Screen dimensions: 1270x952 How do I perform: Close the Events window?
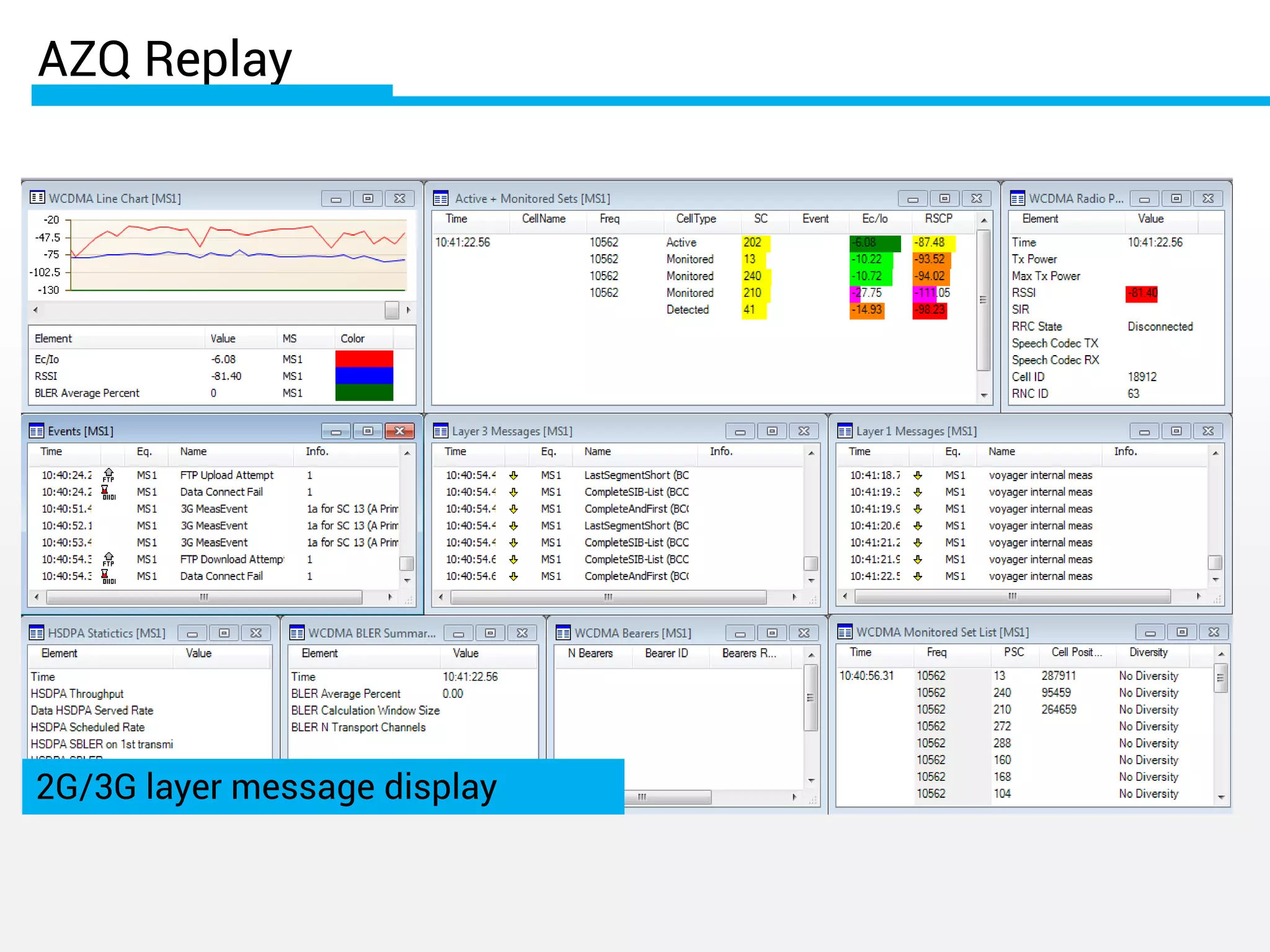(399, 431)
